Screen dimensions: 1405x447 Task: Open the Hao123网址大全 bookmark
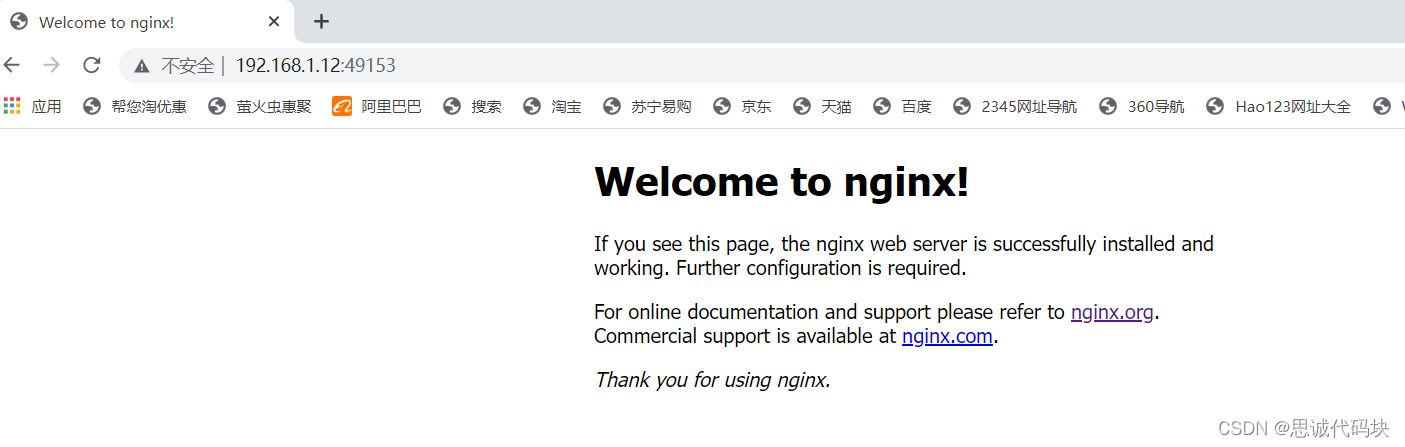coord(1280,106)
